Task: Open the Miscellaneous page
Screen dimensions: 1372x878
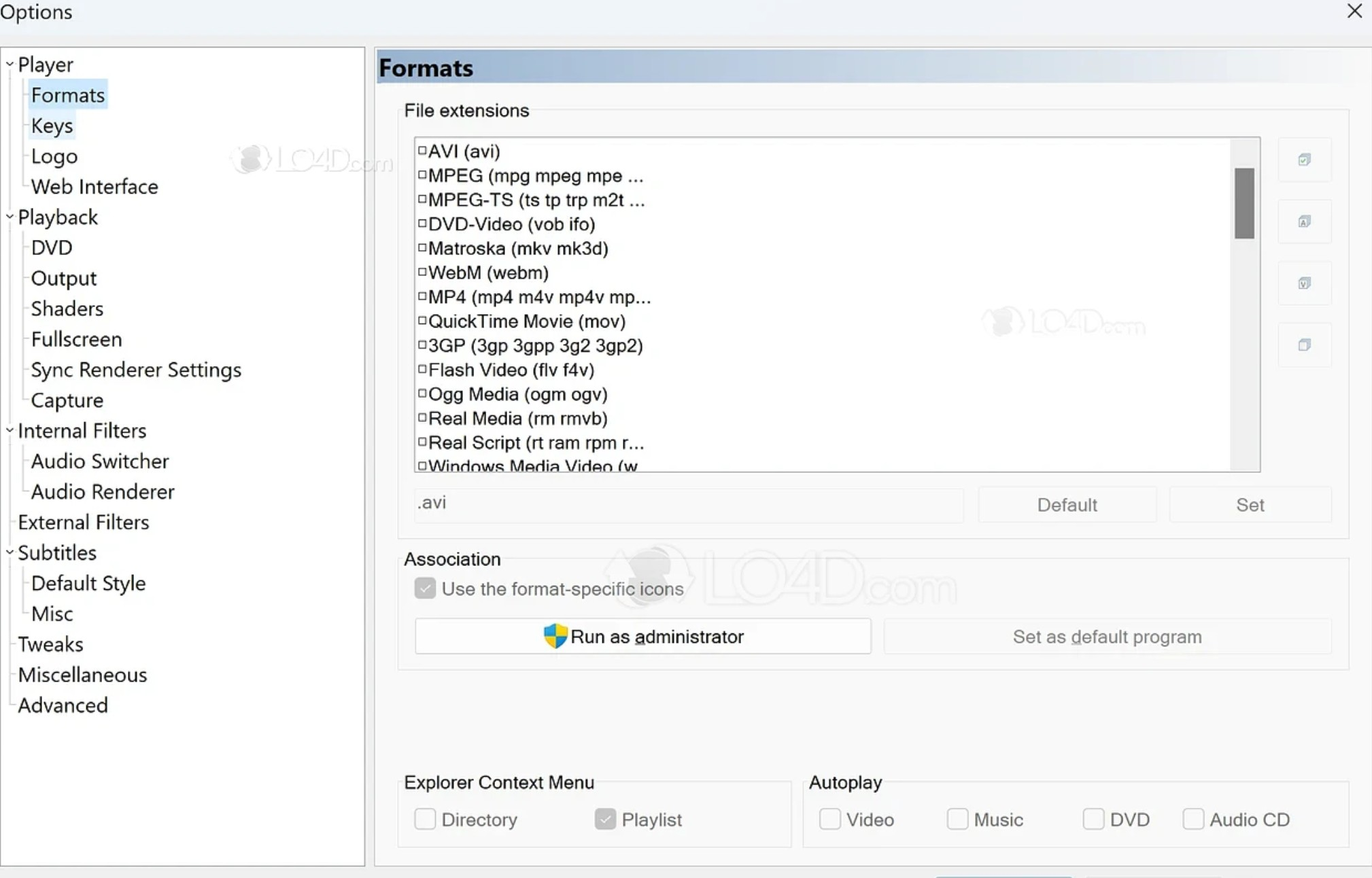Action: tap(83, 675)
